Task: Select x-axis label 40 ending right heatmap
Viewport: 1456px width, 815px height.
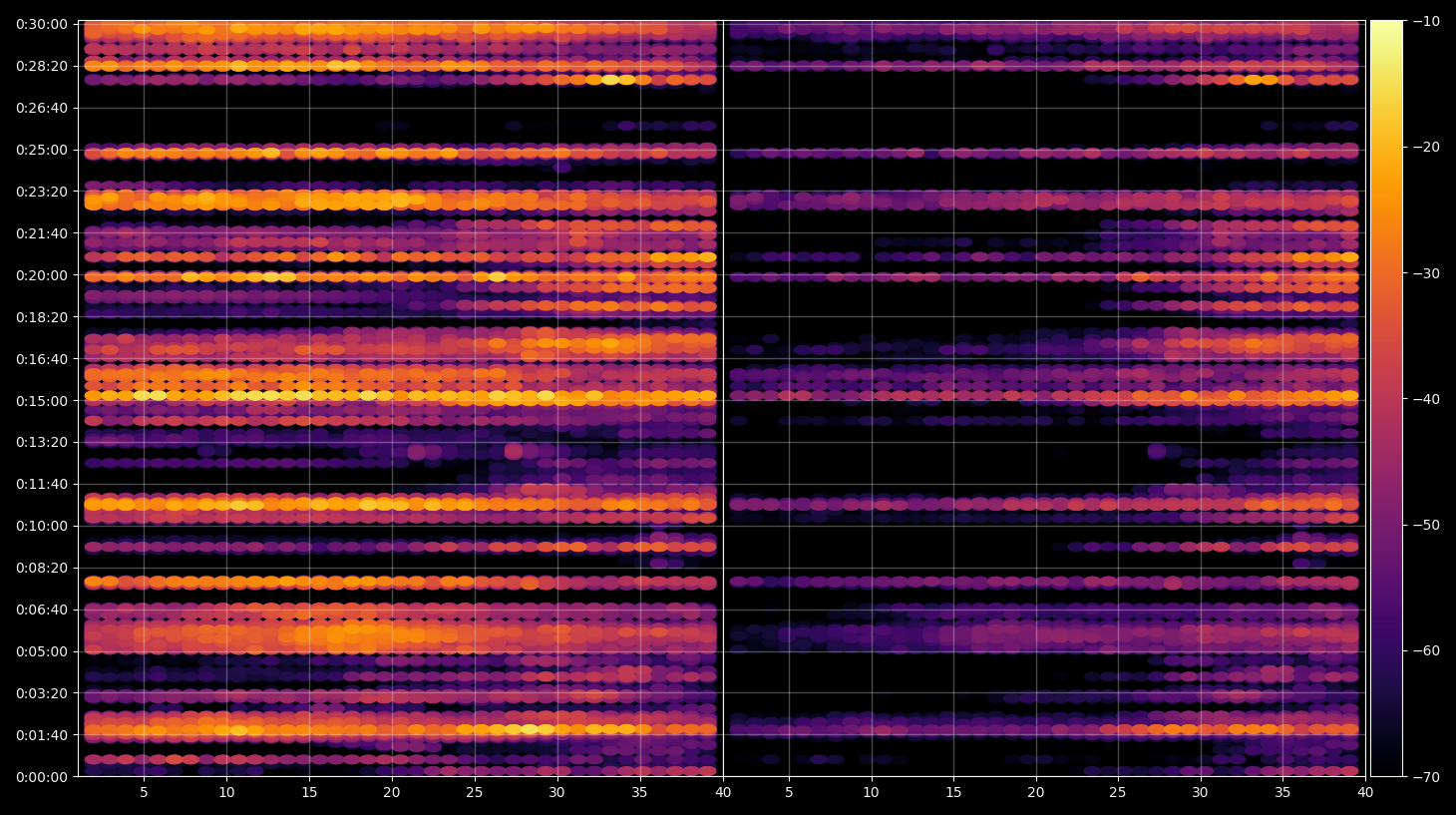Action: click(x=1365, y=793)
